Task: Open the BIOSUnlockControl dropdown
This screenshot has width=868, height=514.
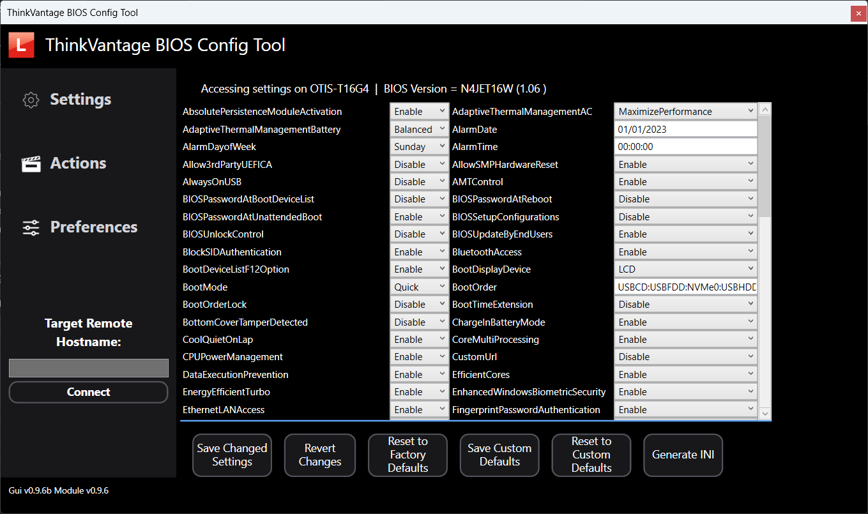Action: click(x=419, y=235)
